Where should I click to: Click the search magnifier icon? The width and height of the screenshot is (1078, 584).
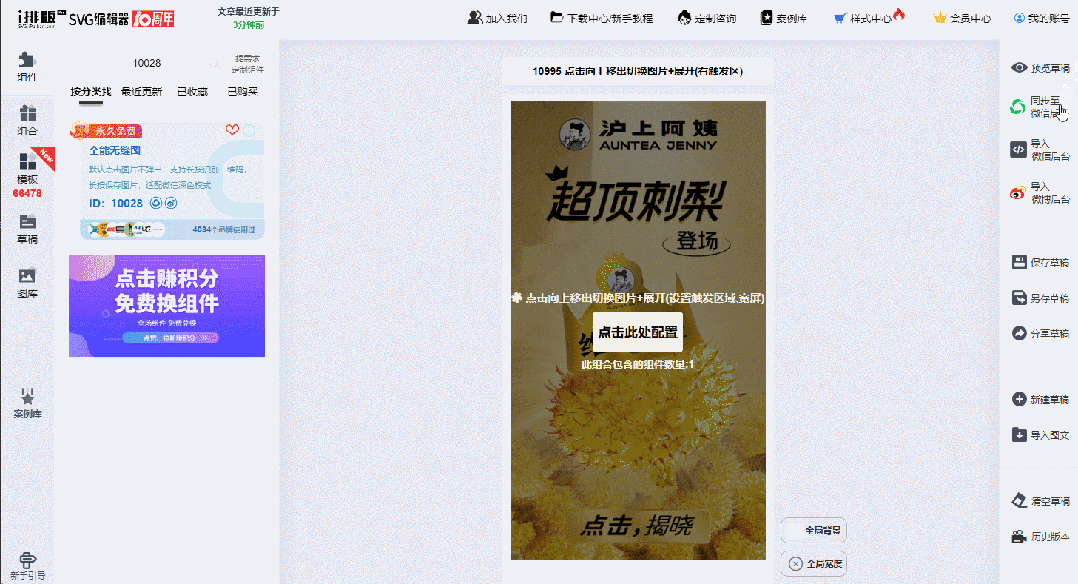coord(214,63)
